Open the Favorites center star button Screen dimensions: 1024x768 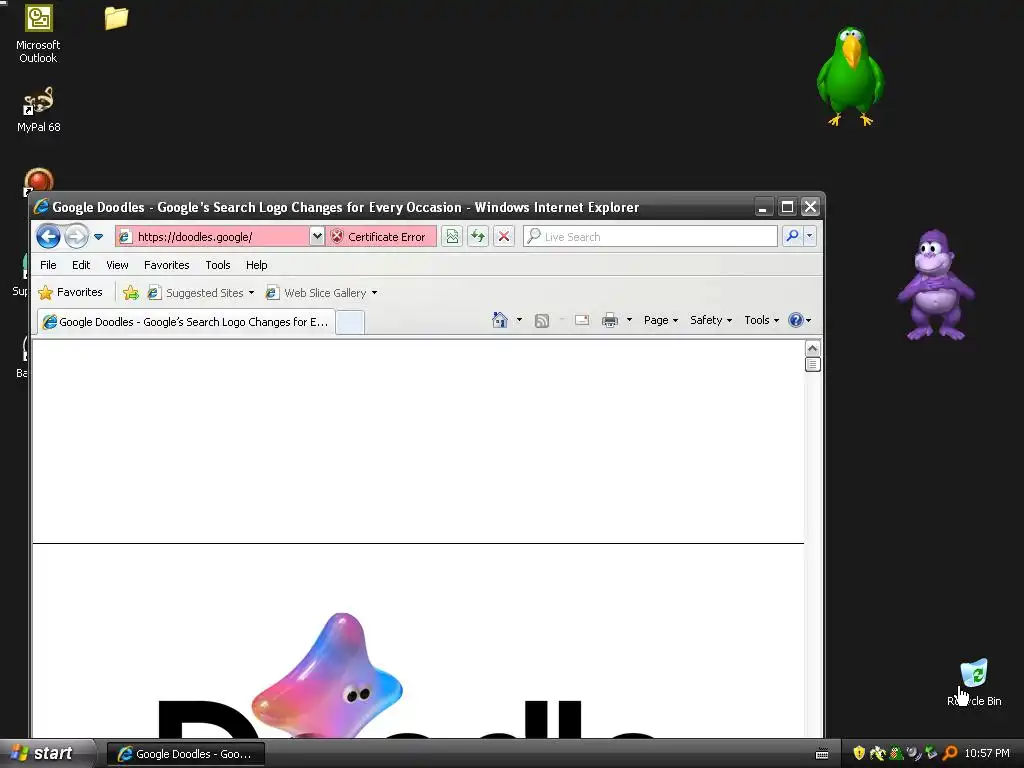[71, 293]
